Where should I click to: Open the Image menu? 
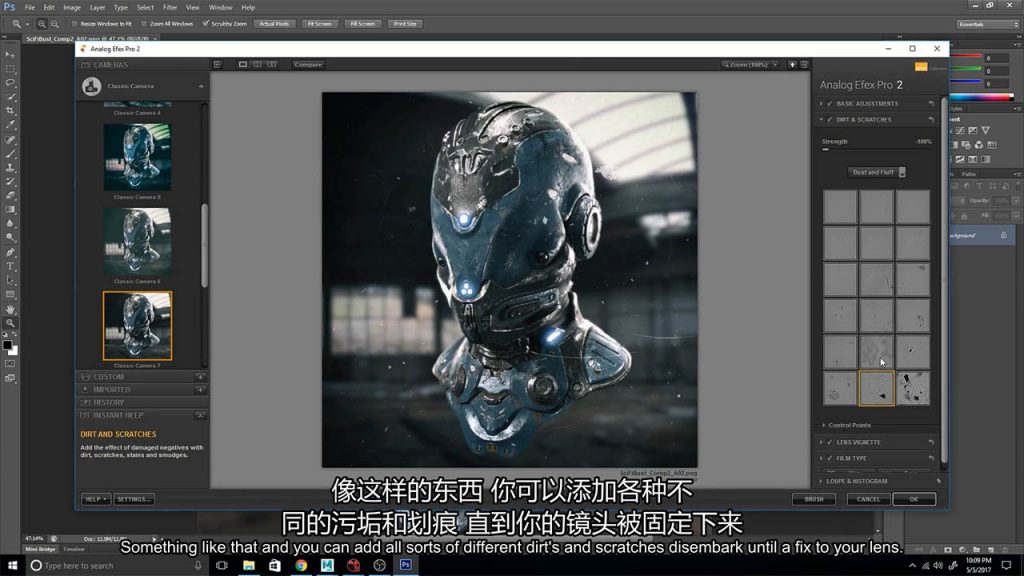(72, 8)
